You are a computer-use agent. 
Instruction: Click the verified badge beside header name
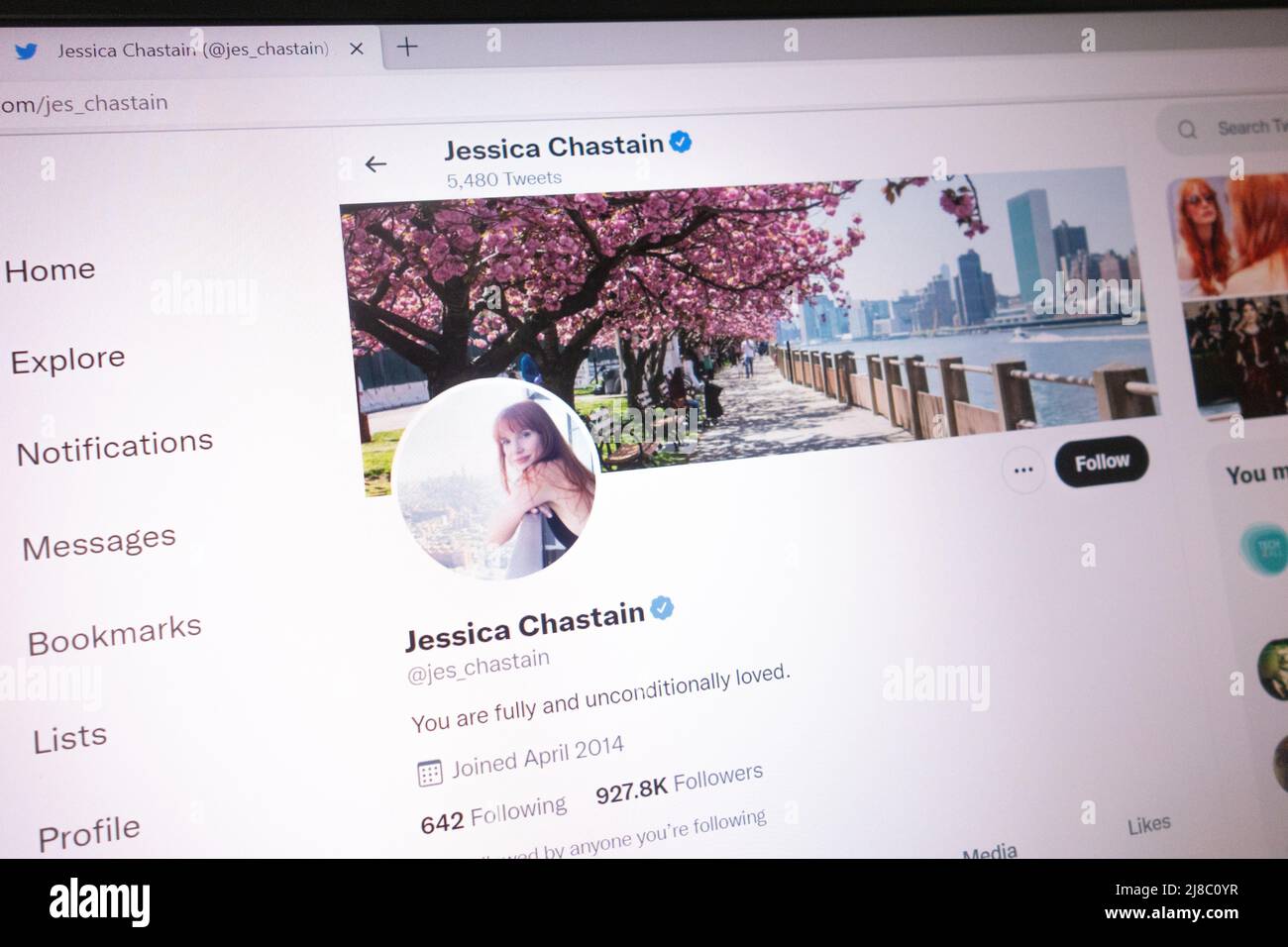(x=681, y=143)
